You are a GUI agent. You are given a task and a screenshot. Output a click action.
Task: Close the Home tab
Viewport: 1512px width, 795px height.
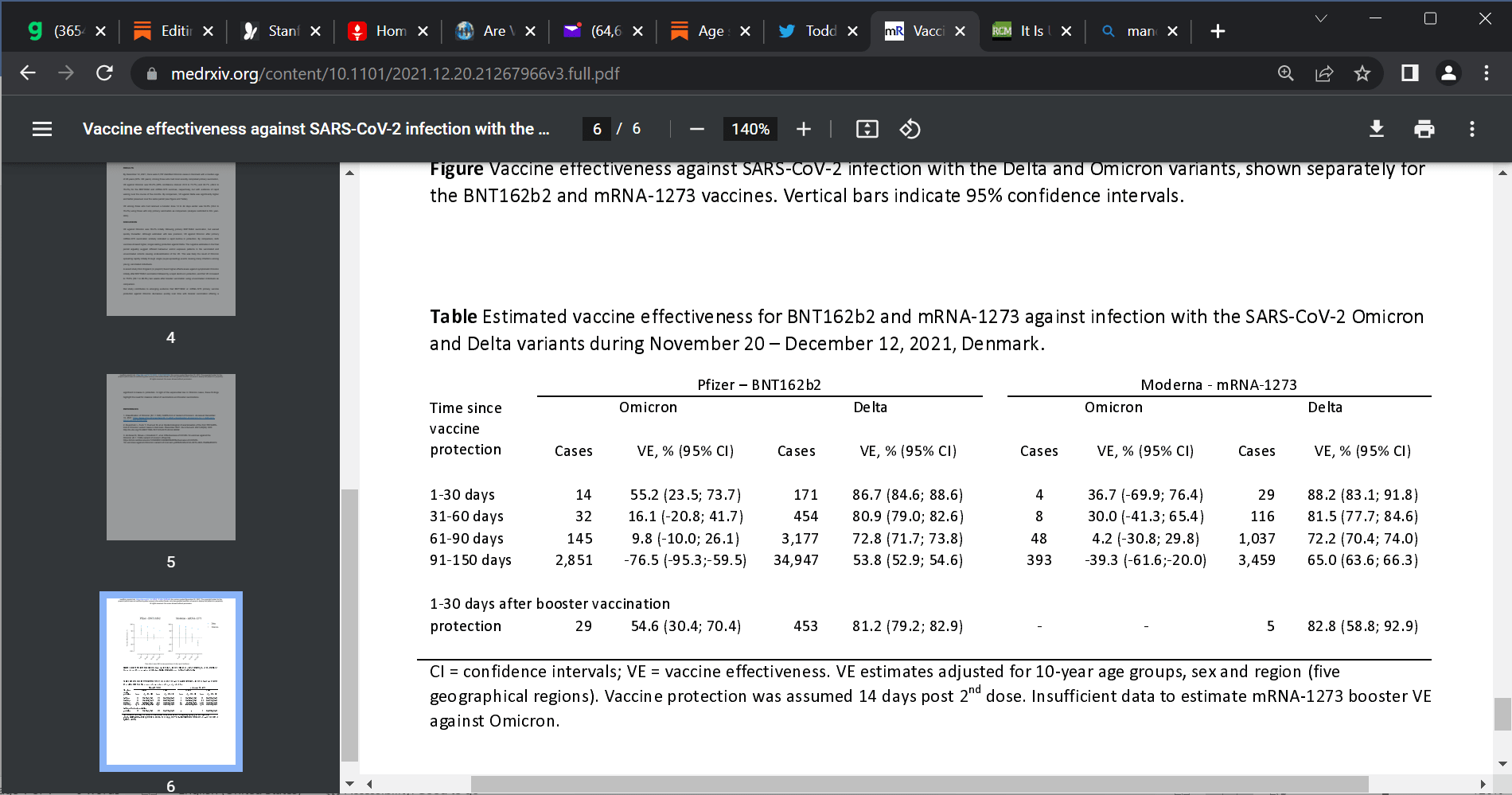pos(423,31)
